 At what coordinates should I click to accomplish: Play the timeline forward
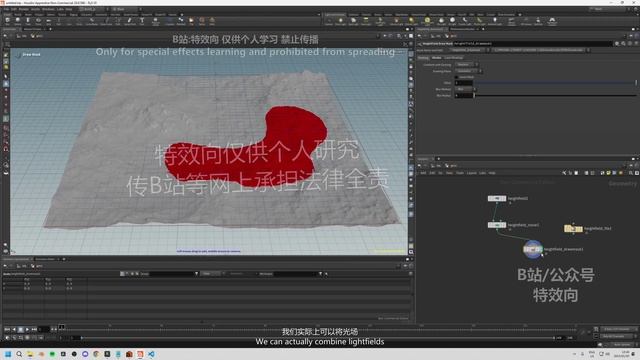tap(27, 329)
